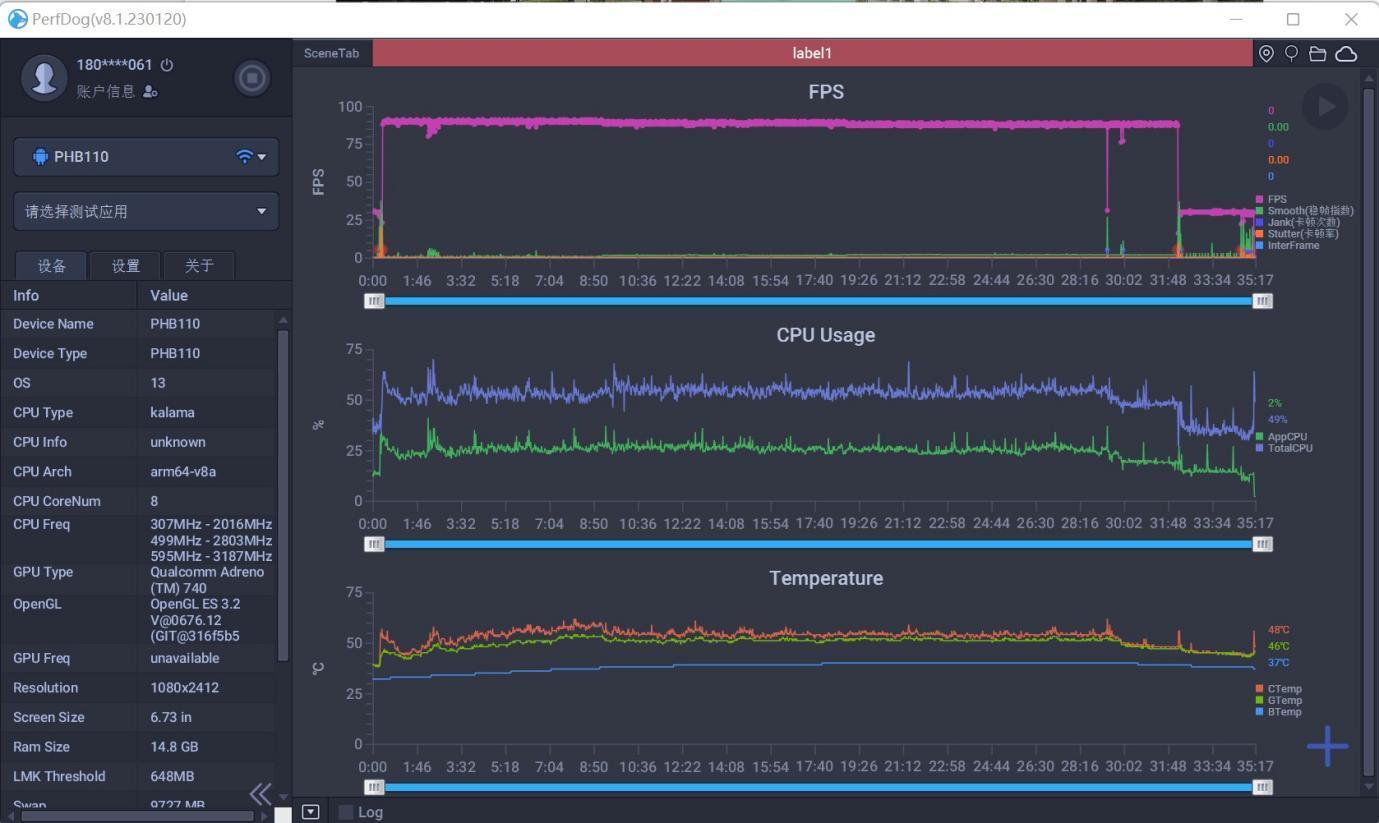
Task: Click the left panel horizontal scrollbar
Action: (137, 816)
